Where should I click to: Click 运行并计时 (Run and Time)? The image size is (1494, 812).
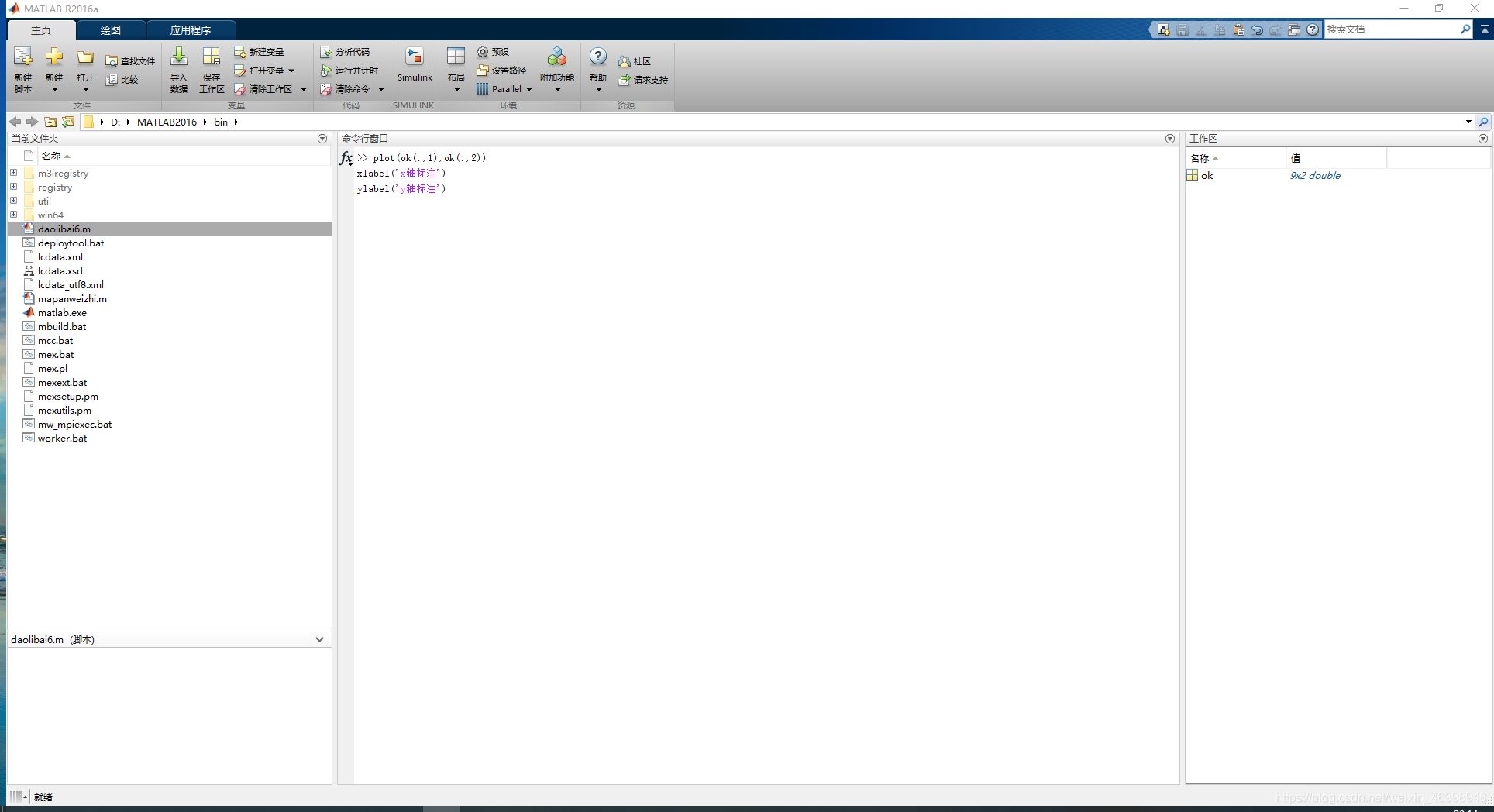(x=349, y=71)
